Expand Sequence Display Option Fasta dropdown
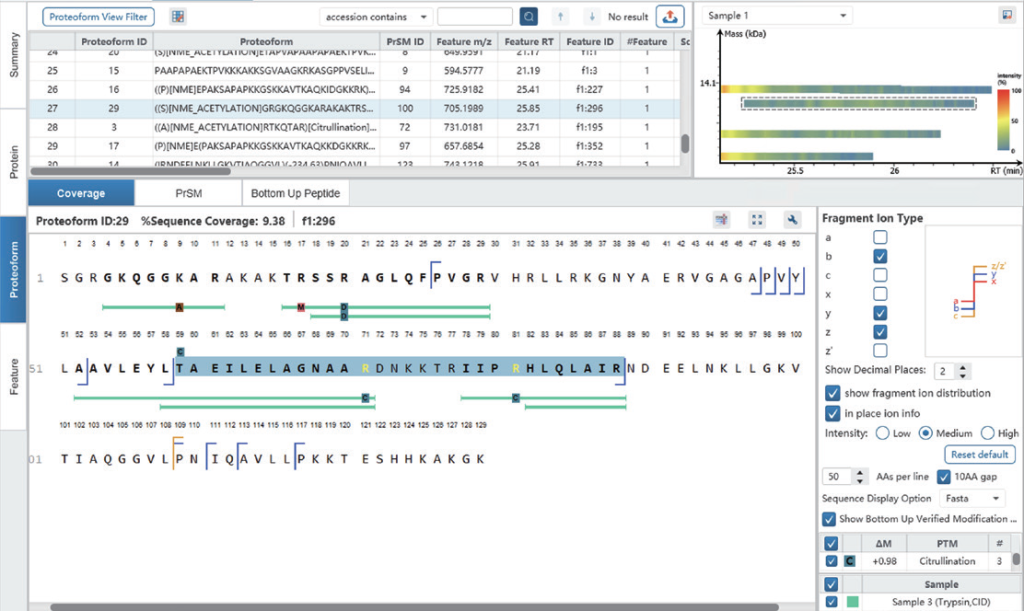Screen dimensions: 1024x611 (x=971, y=497)
